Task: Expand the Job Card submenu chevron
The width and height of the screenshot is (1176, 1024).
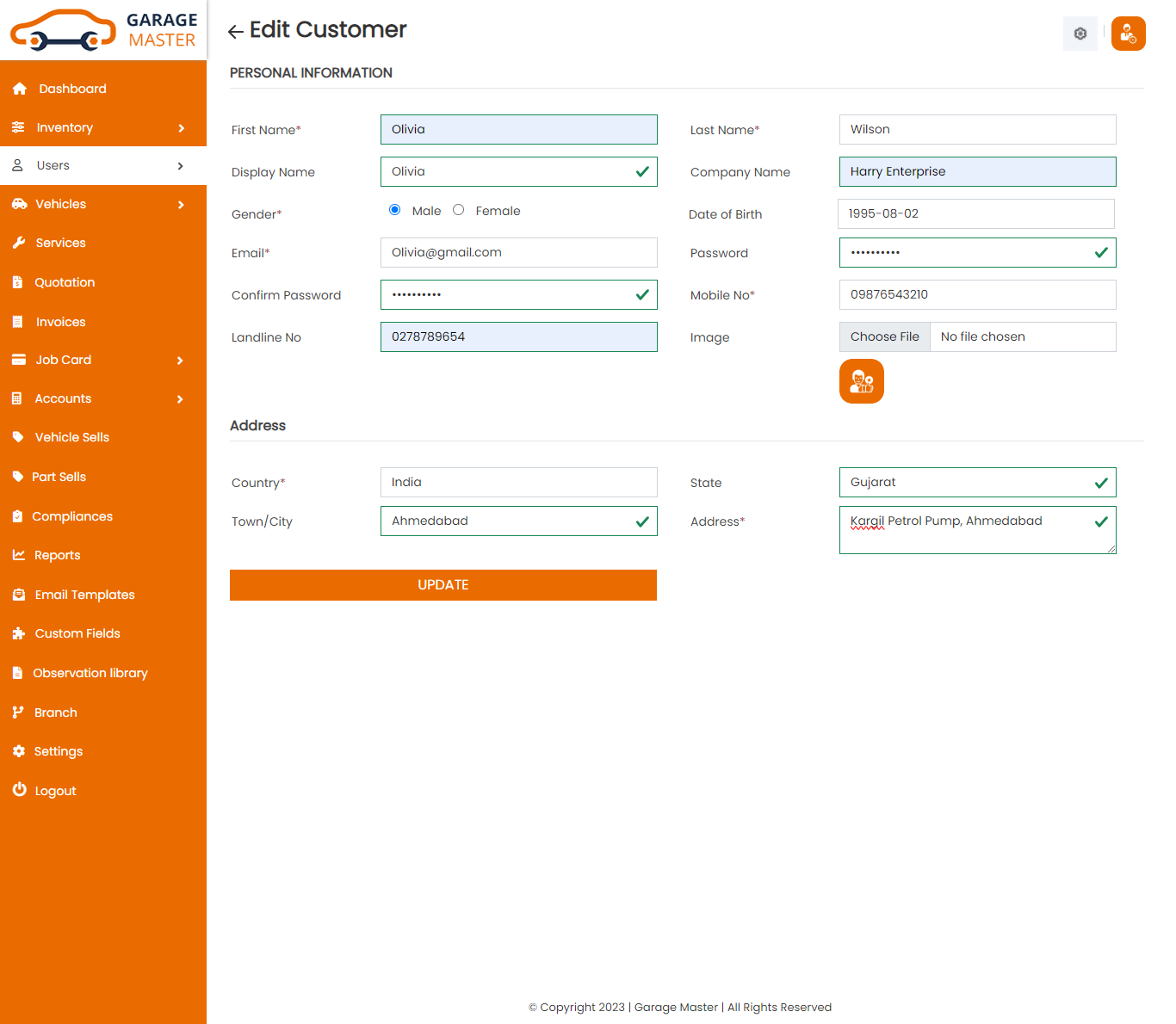Action: (x=180, y=361)
